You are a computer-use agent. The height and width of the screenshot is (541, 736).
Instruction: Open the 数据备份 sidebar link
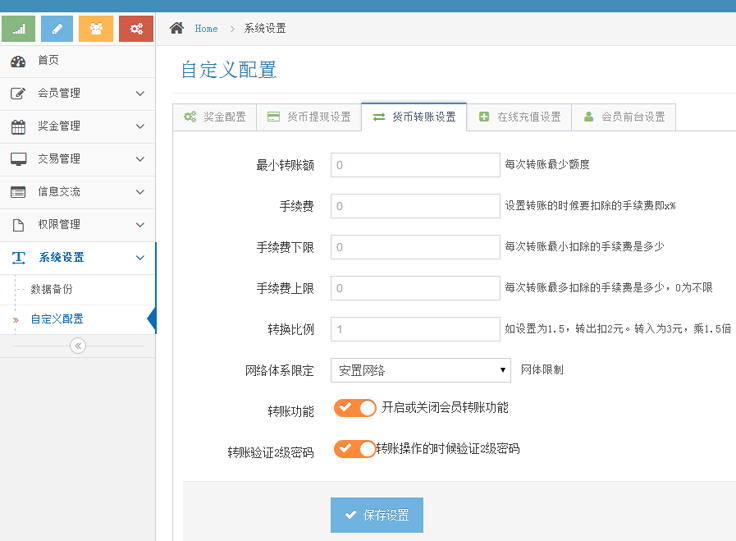(x=51, y=289)
